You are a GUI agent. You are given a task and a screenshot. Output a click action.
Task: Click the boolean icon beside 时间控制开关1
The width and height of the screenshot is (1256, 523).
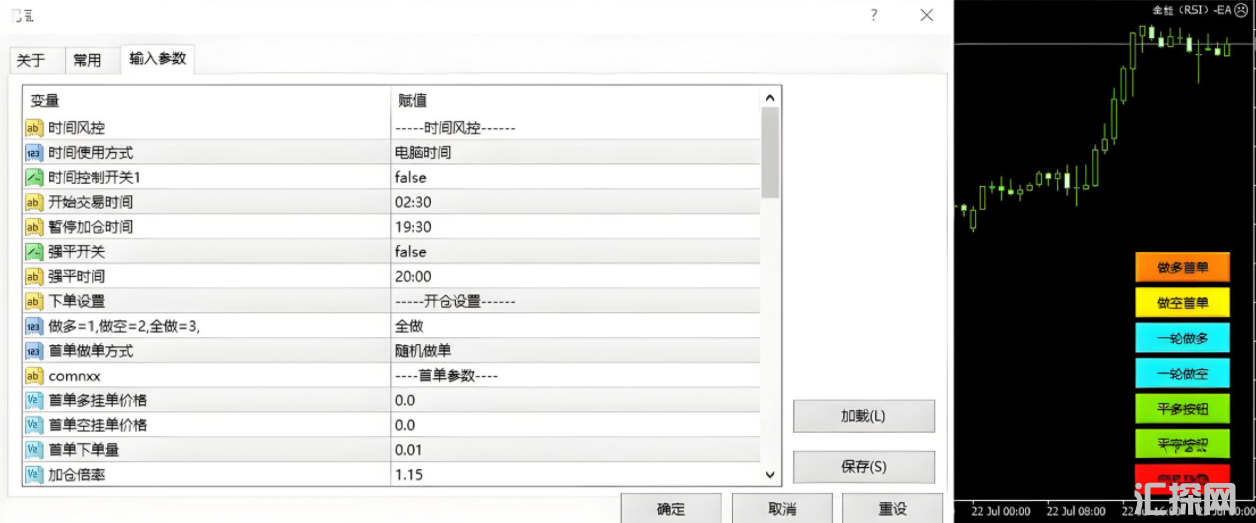point(34,178)
